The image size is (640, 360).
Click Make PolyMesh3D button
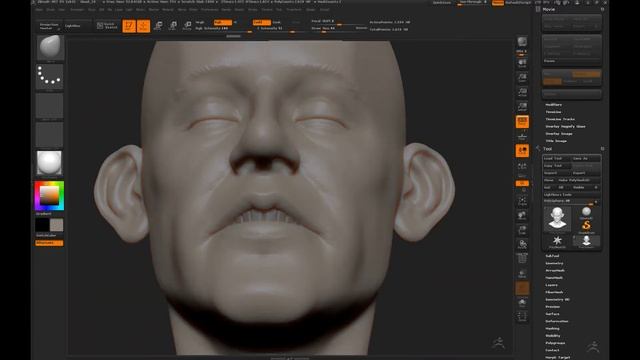pyautogui.click(x=580, y=180)
